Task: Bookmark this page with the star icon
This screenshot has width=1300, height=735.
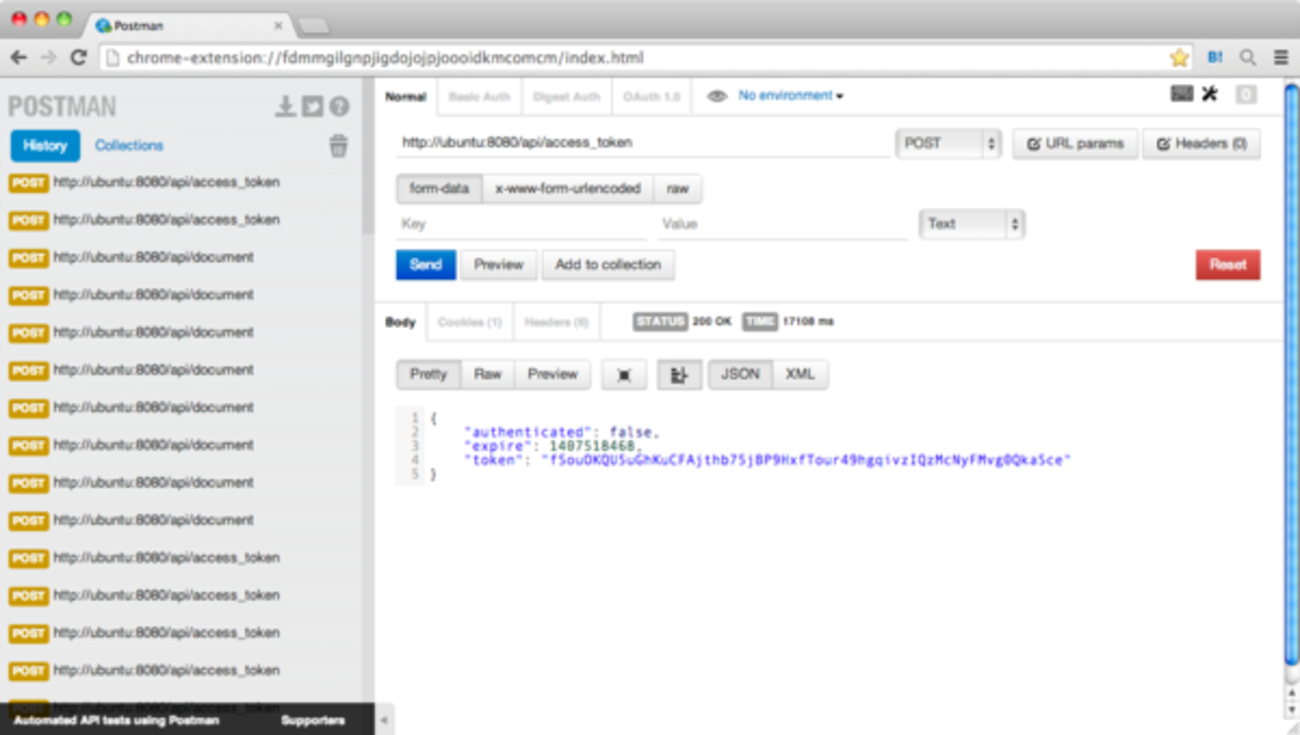Action: tap(1179, 57)
